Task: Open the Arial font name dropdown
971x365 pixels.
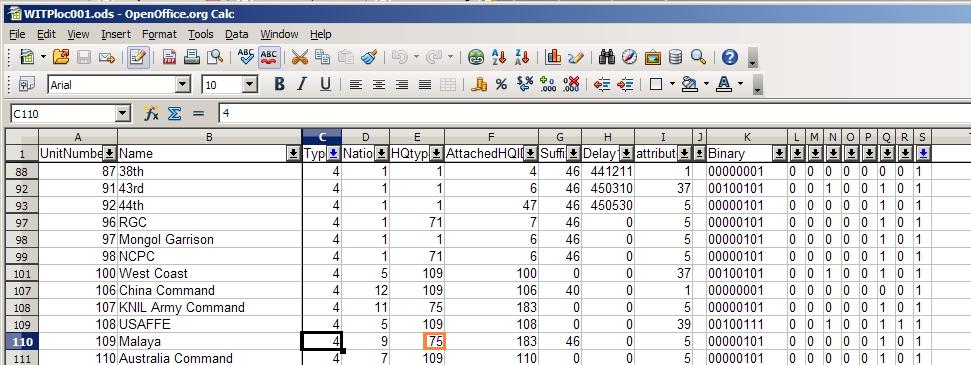Action: 183,85
